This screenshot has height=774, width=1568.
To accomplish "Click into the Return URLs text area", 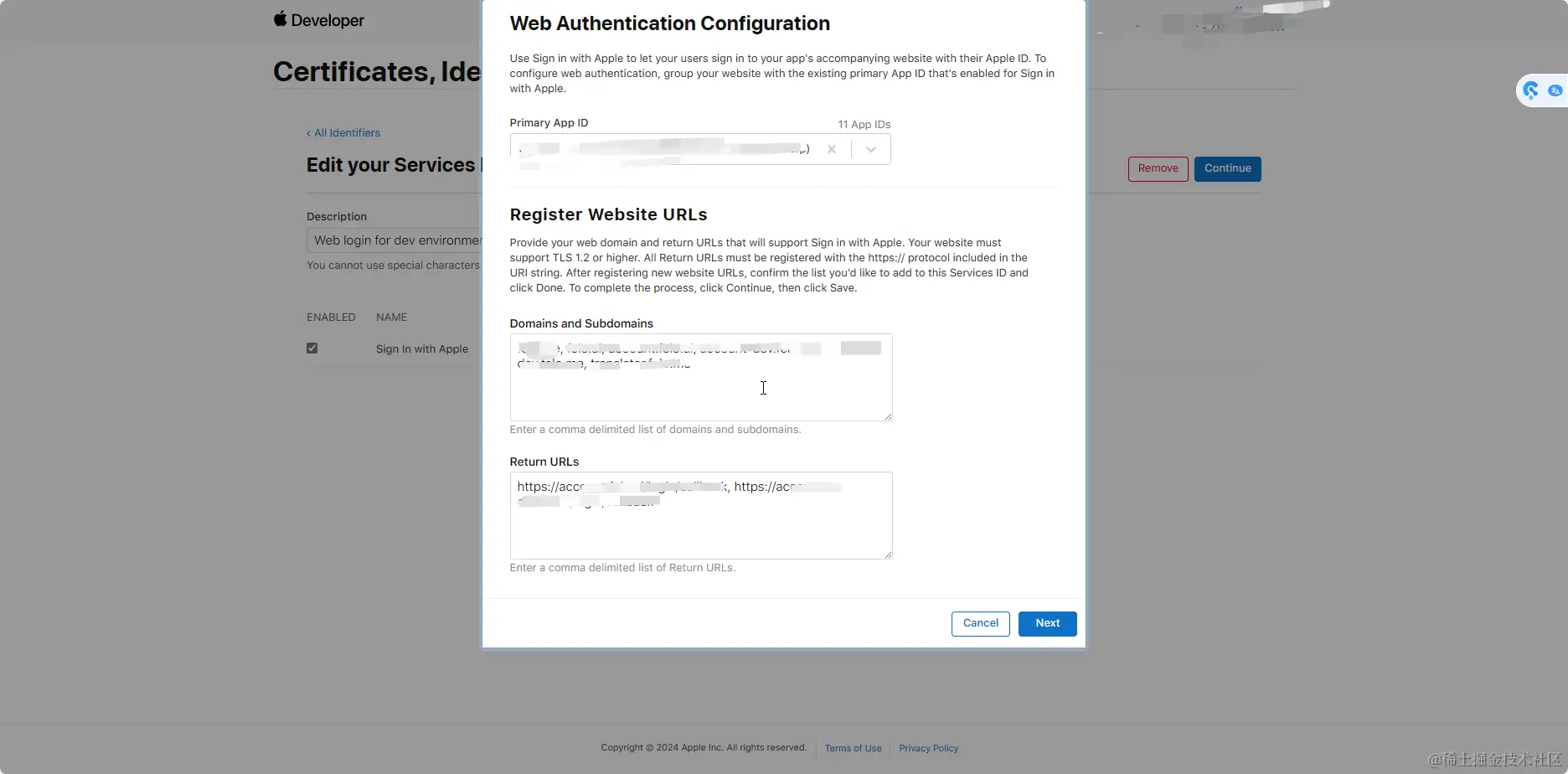I will [x=701, y=515].
